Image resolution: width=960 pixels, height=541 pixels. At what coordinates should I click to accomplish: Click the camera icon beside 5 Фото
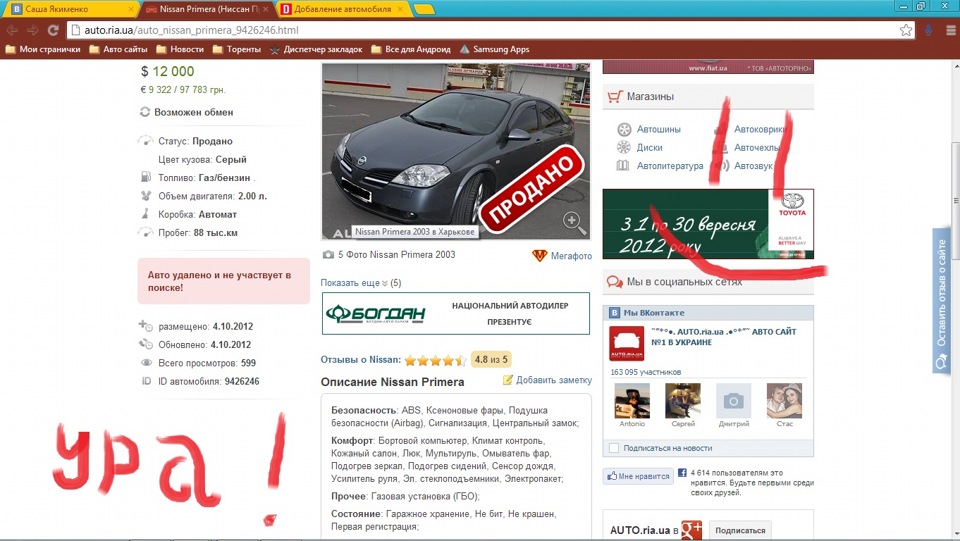pyautogui.click(x=328, y=255)
